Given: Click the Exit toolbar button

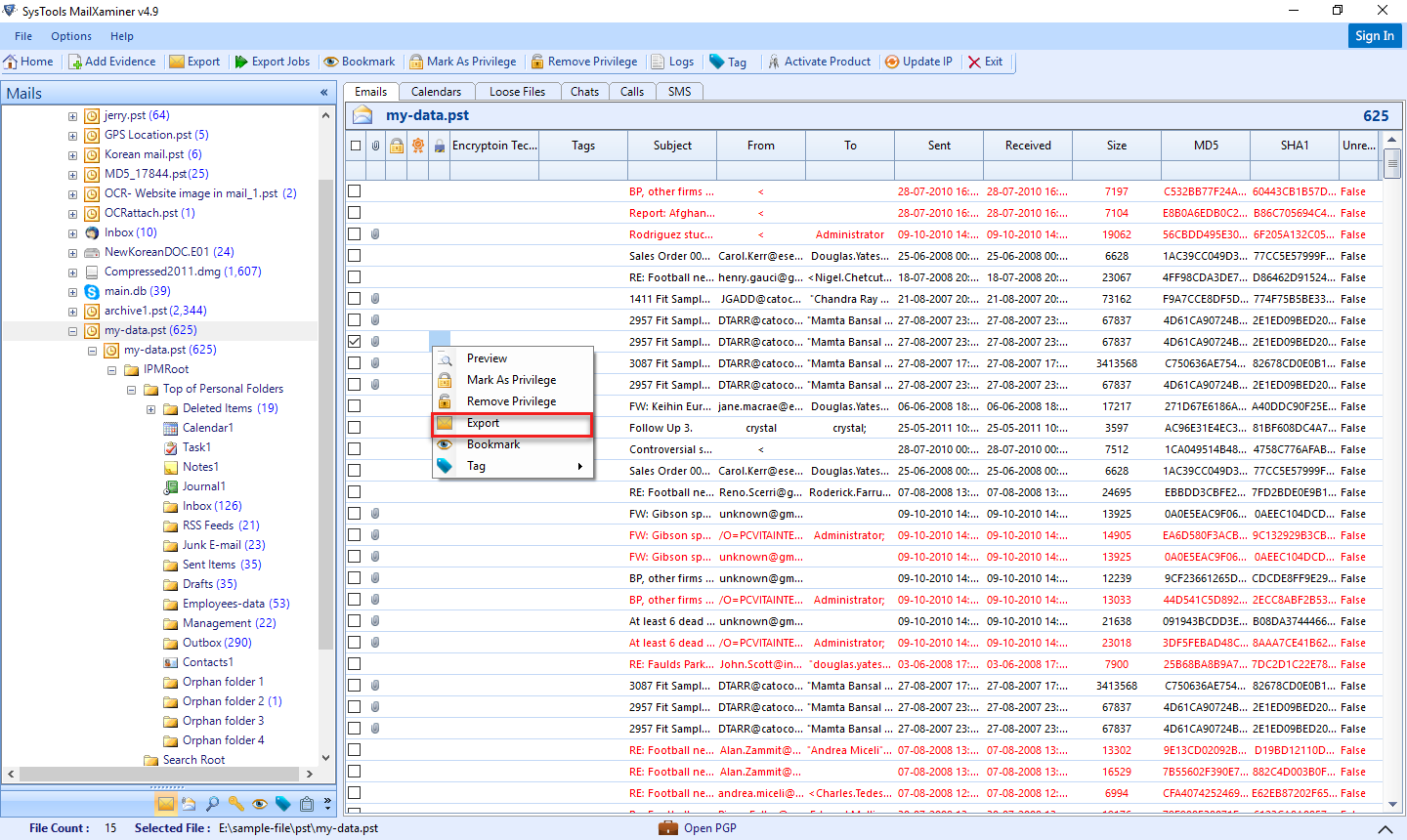Looking at the screenshot, I should (x=985, y=62).
